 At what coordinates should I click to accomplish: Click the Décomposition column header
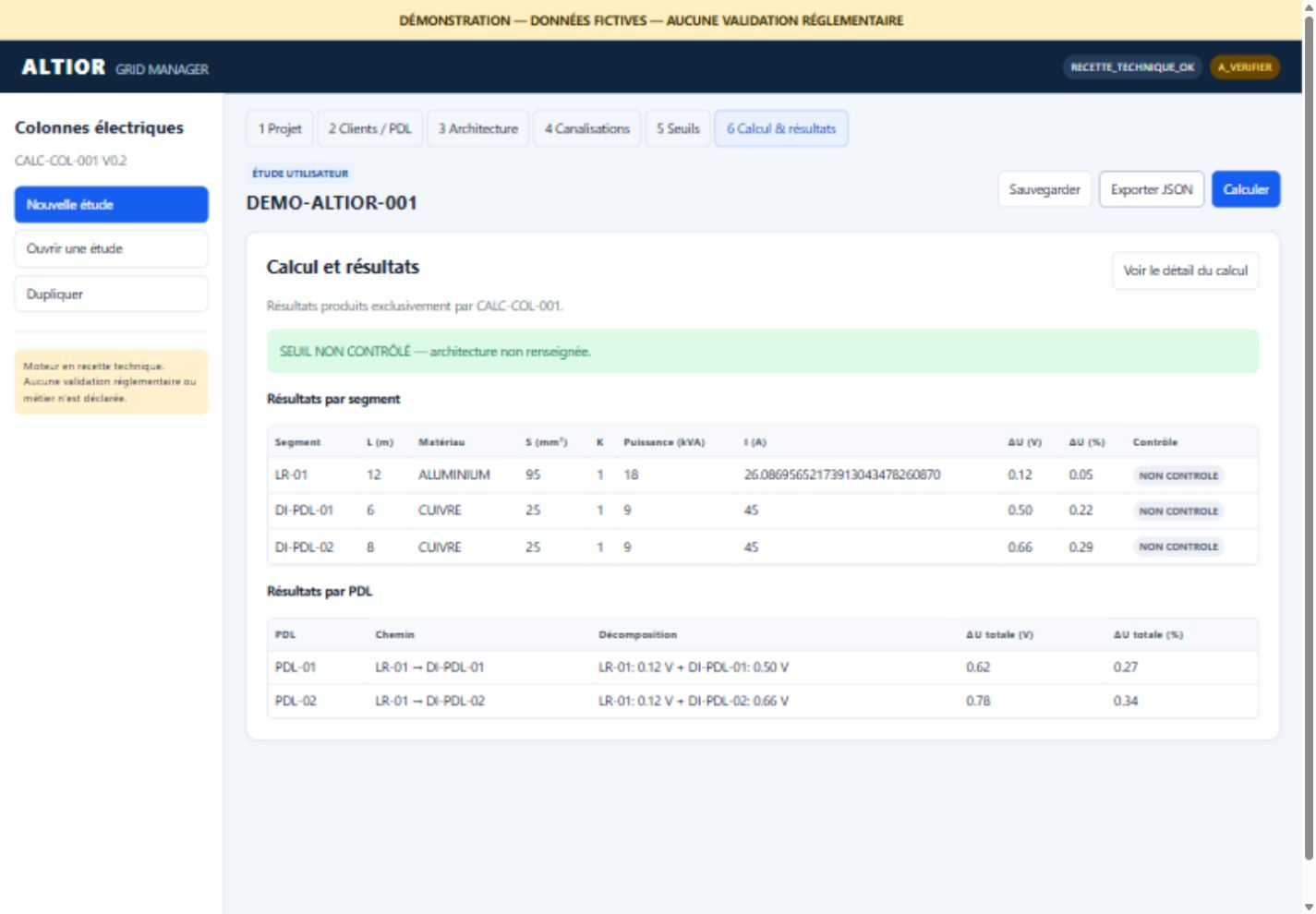pos(637,635)
